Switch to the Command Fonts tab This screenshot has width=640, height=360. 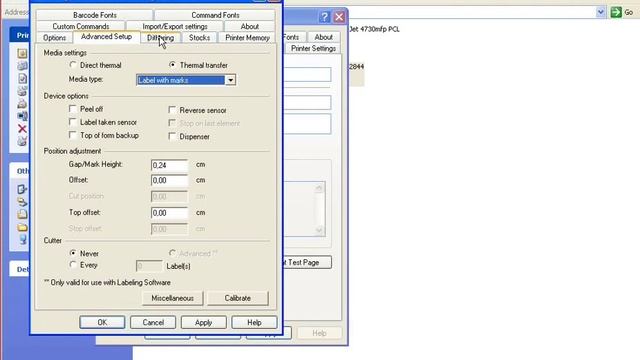click(215, 15)
